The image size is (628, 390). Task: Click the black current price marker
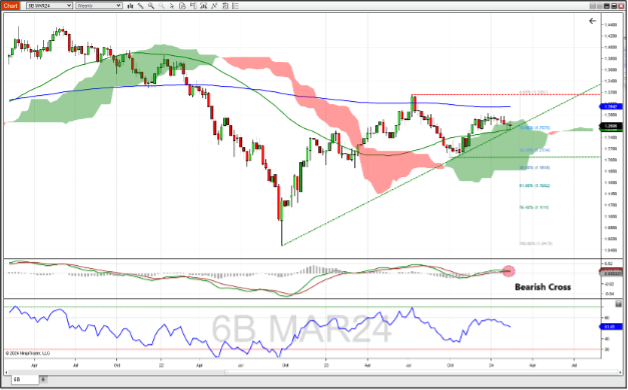tap(610, 126)
